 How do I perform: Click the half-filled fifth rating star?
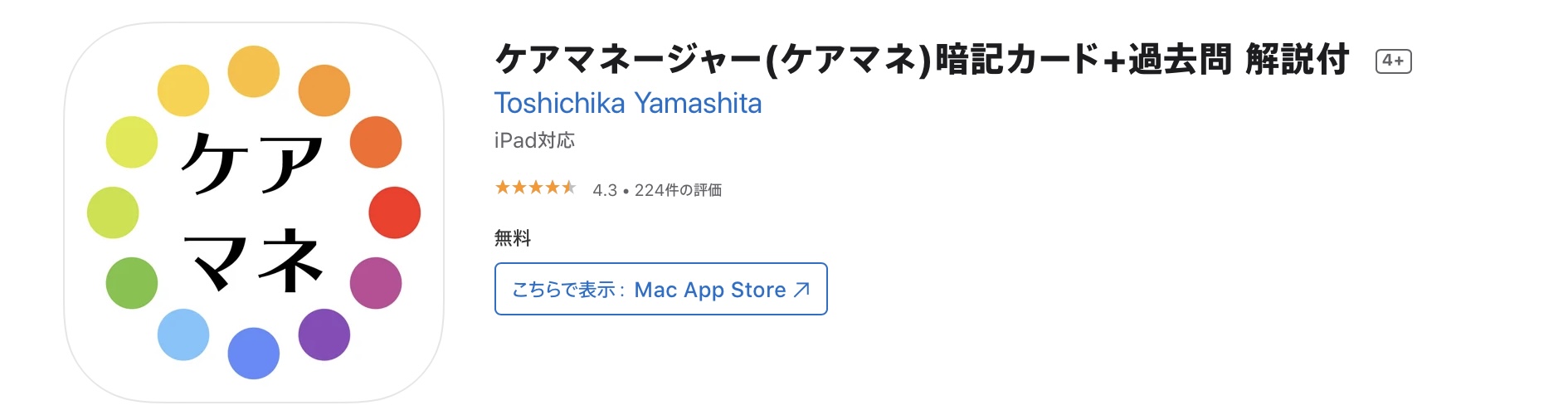(x=568, y=188)
